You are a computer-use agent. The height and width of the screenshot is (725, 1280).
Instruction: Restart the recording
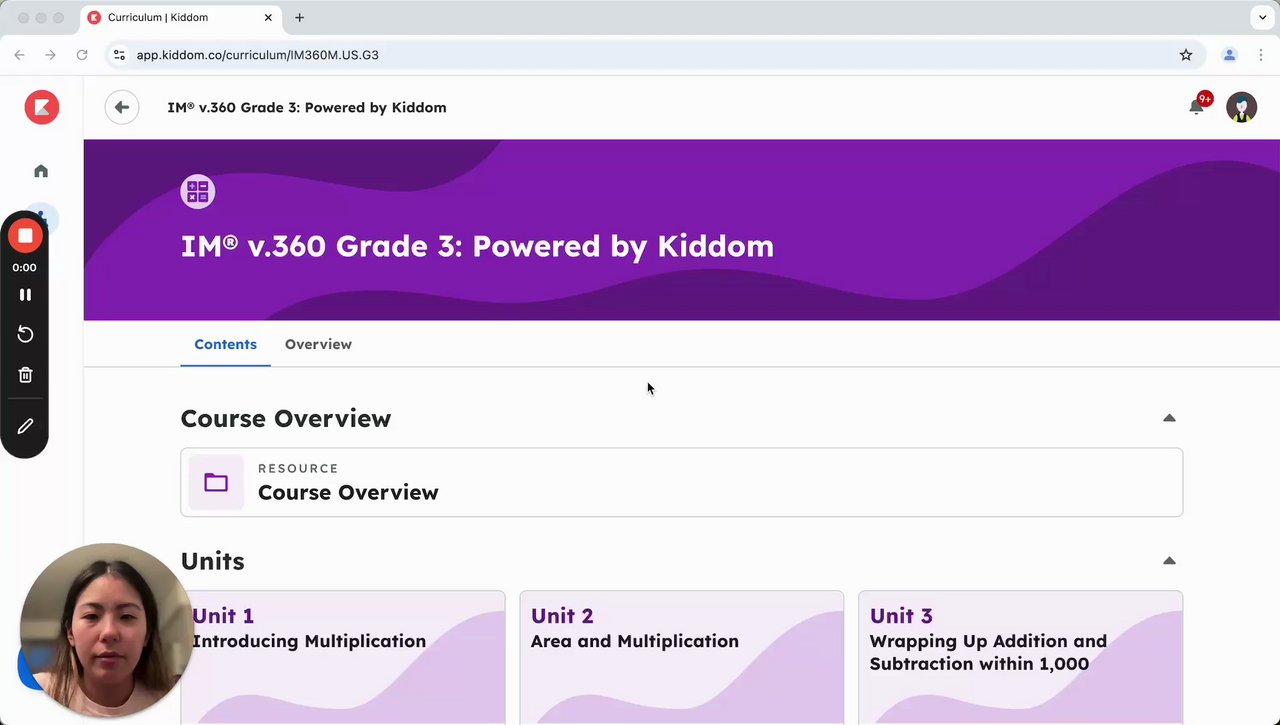click(25, 334)
